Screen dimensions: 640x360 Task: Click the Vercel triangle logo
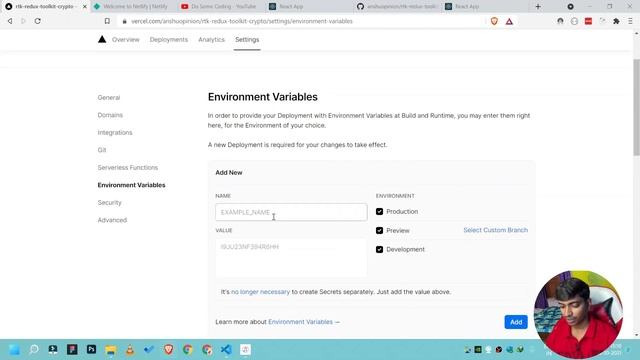pyautogui.click(x=102, y=39)
